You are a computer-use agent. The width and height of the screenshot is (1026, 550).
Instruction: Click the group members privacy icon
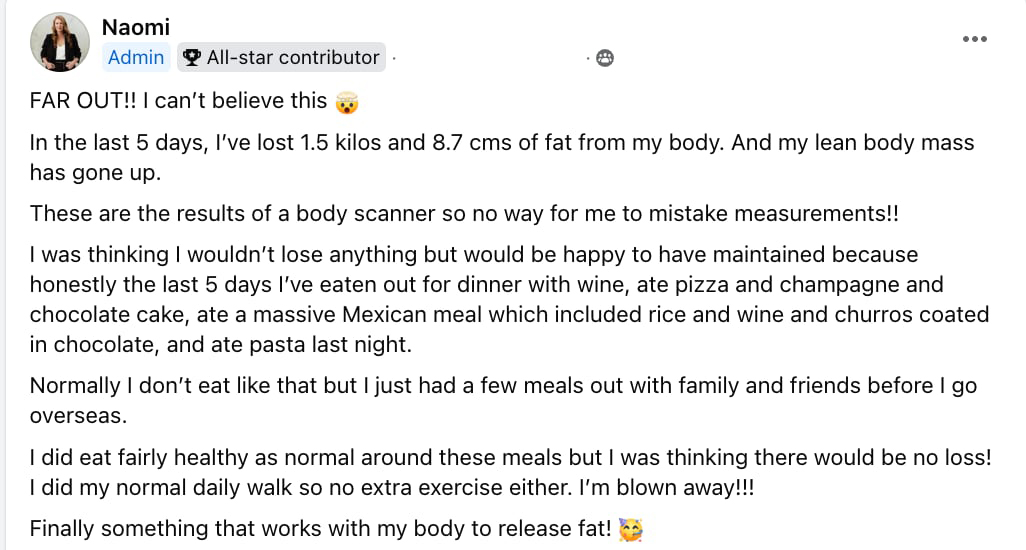tap(604, 58)
